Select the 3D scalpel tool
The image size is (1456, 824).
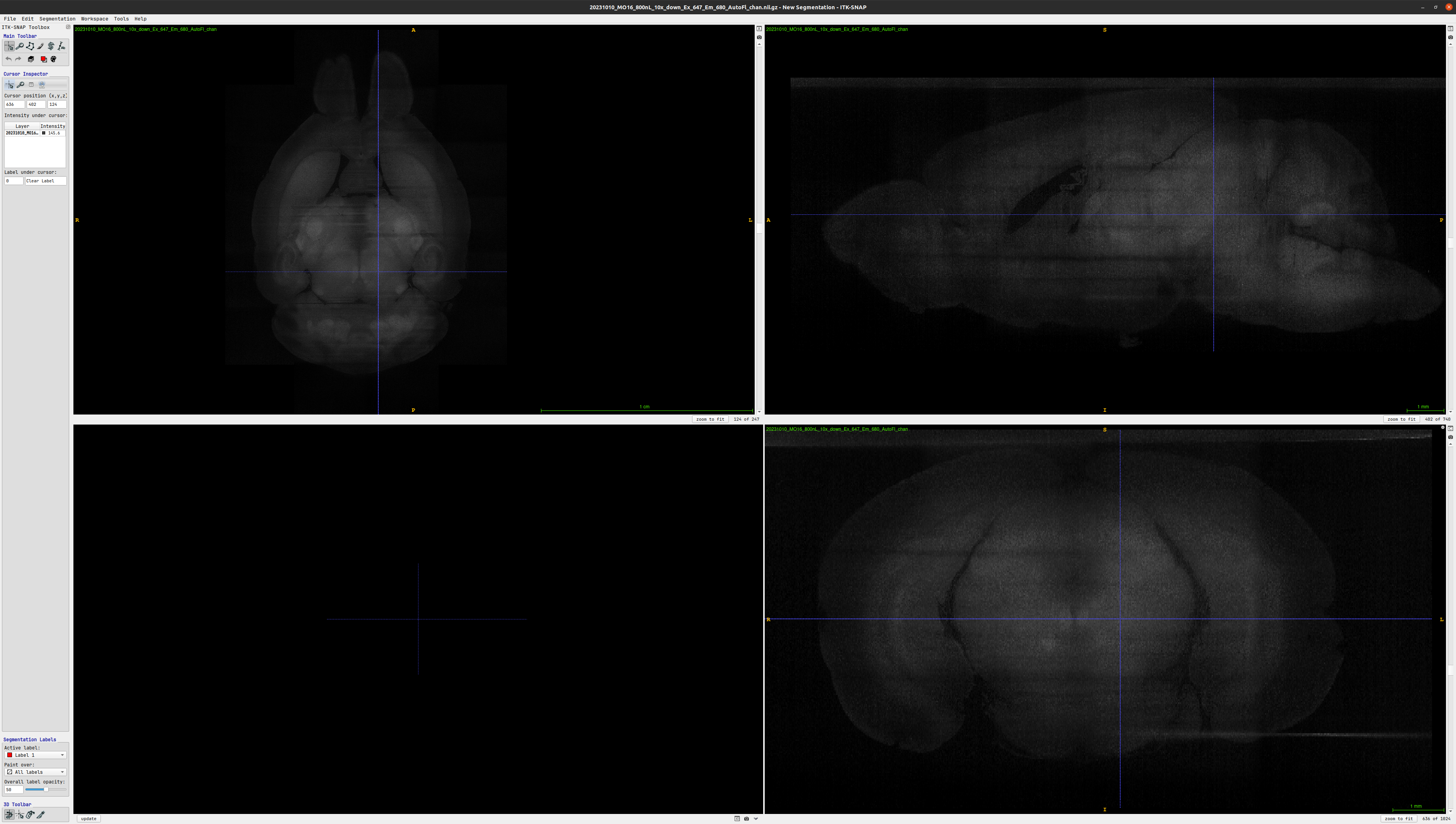(x=41, y=815)
